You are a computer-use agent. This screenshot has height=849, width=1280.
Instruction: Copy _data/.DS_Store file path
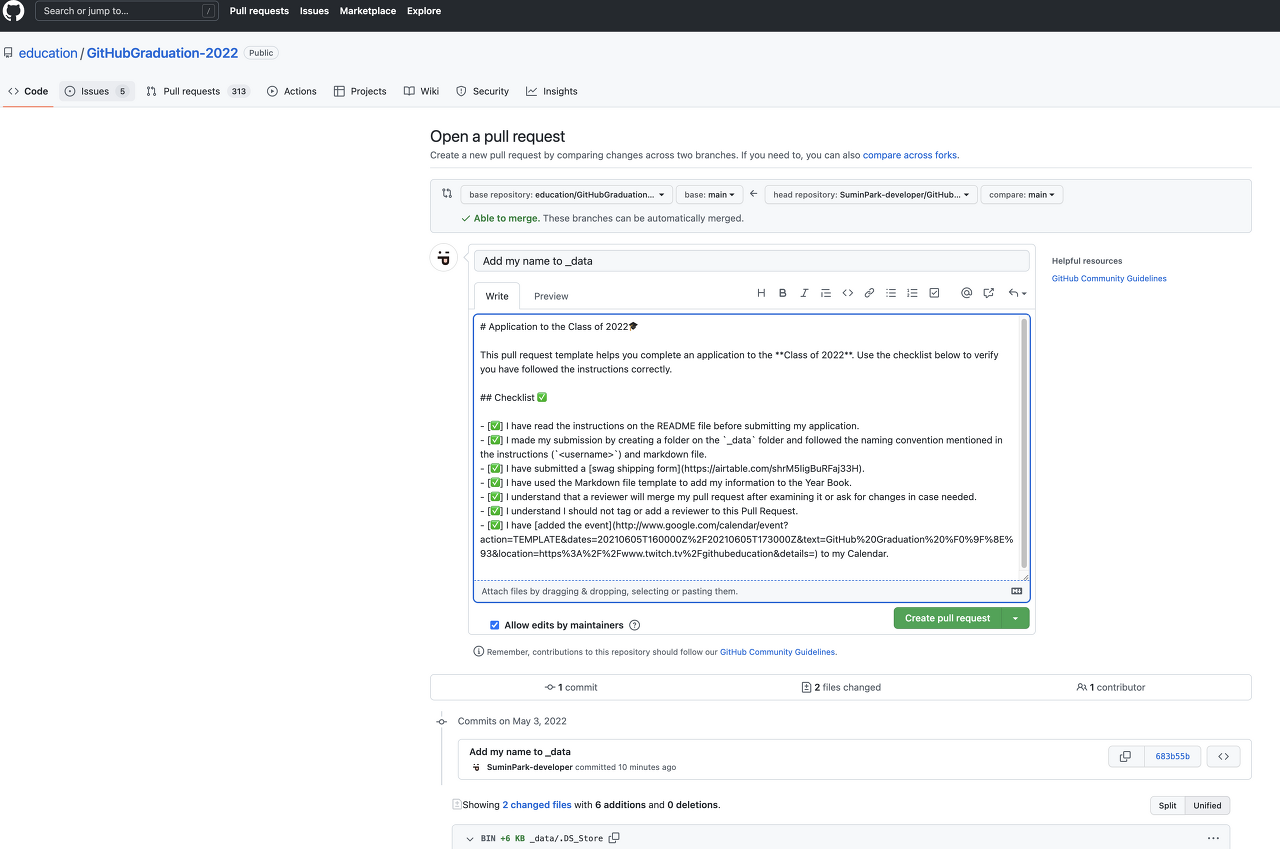[x=614, y=838]
